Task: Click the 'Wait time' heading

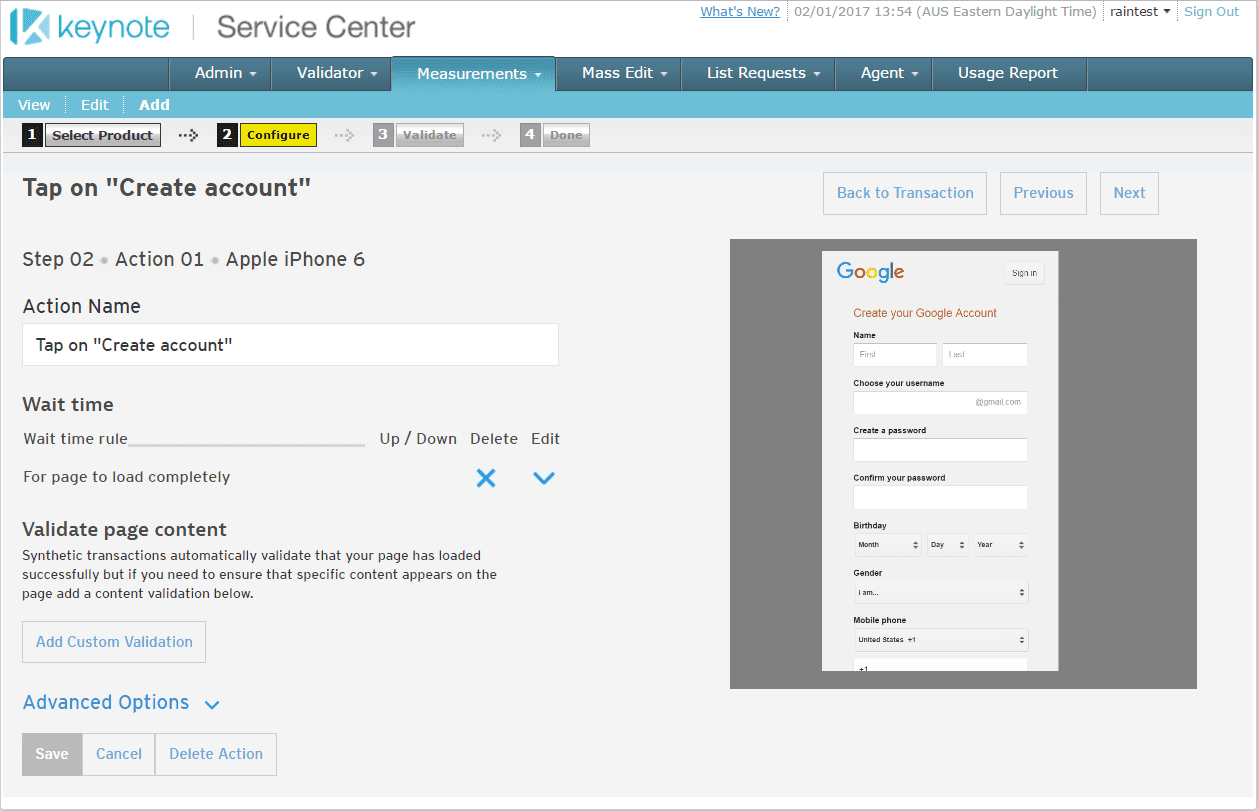Action: coord(68,405)
